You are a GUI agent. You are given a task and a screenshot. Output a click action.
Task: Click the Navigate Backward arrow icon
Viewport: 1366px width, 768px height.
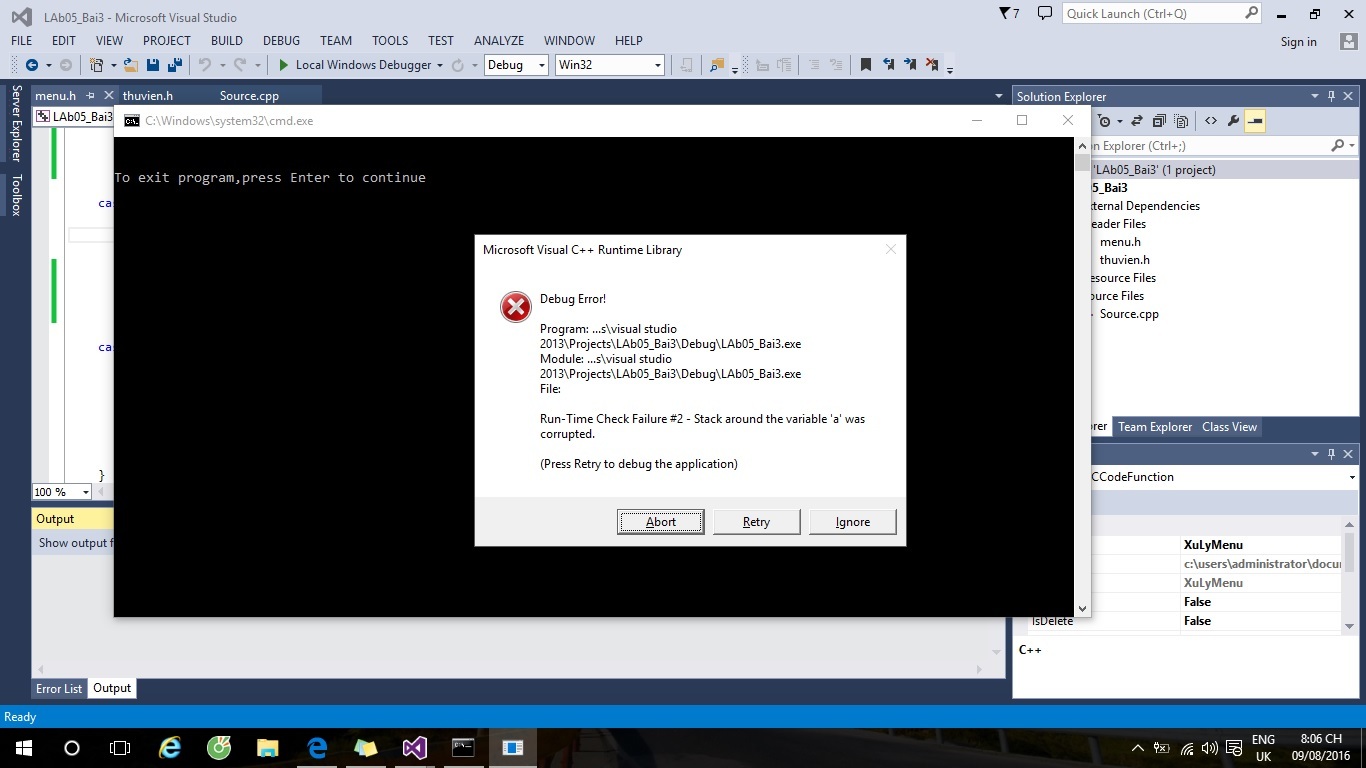tap(32, 65)
